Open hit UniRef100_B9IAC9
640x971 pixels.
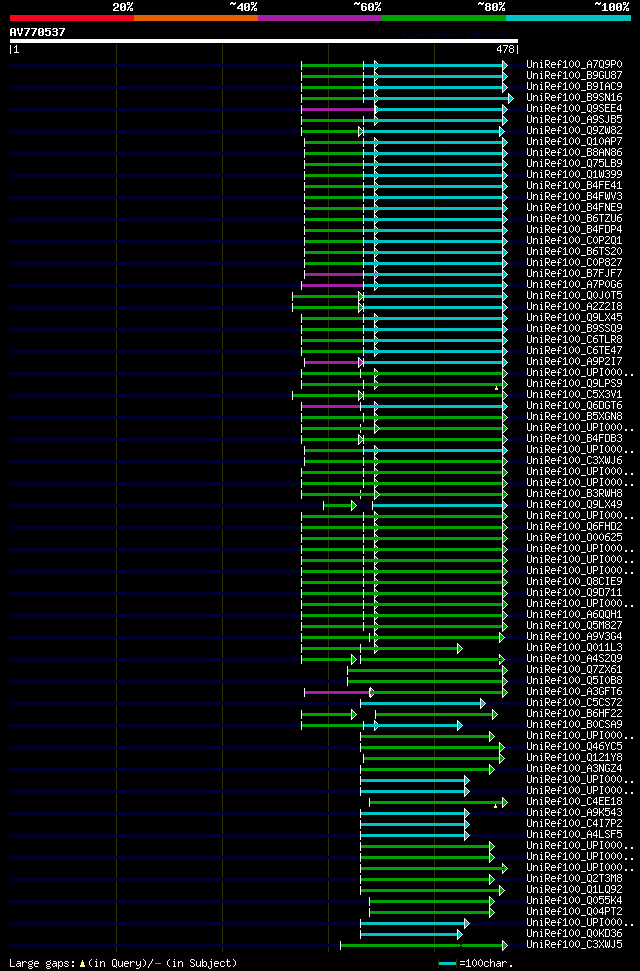[574, 87]
